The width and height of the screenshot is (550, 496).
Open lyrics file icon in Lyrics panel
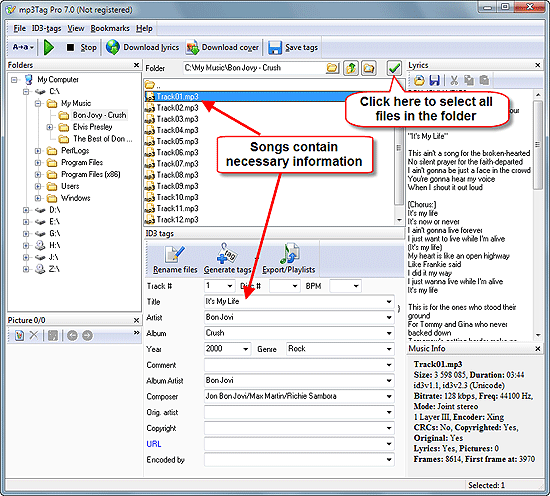click(419, 80)
